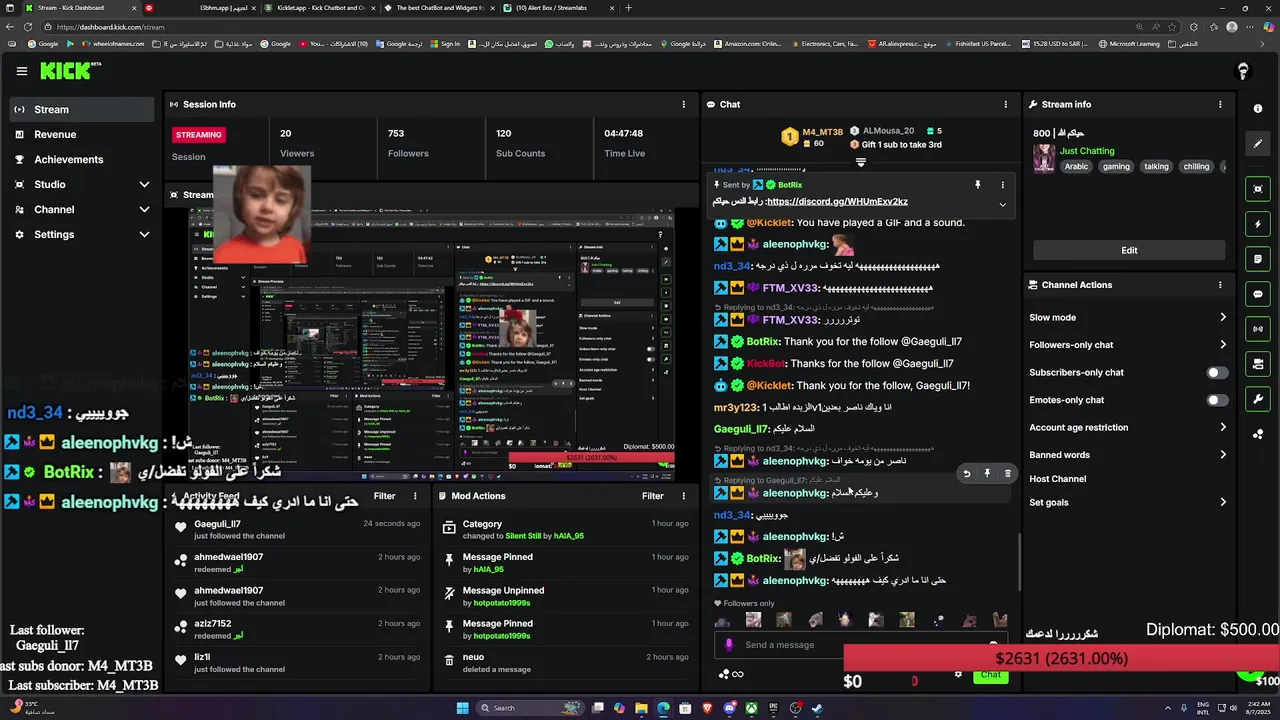The image size is (1280, 720).
Task: Click the Windows Start button
Action: (x=462, y=708)
